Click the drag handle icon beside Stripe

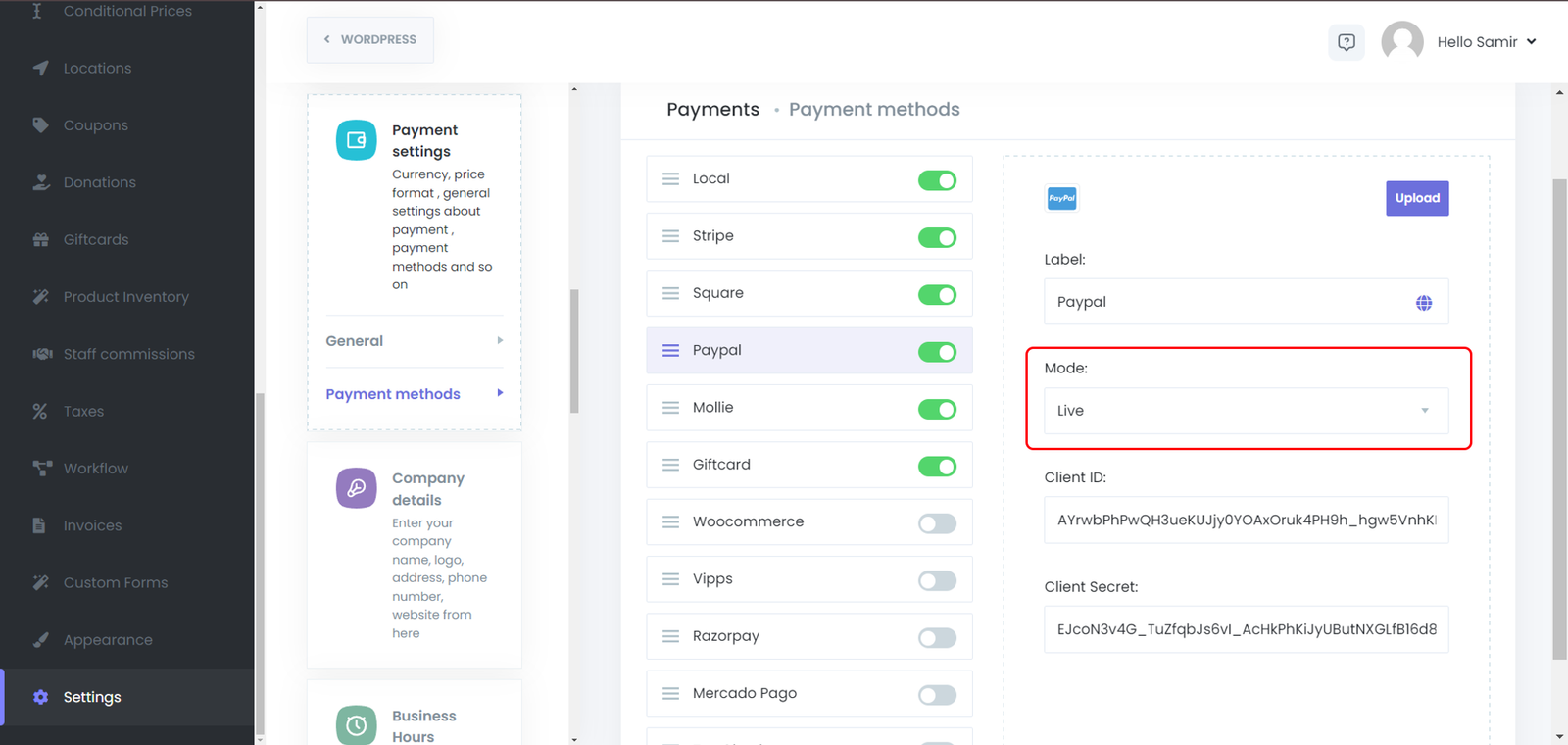click(670, 236)
